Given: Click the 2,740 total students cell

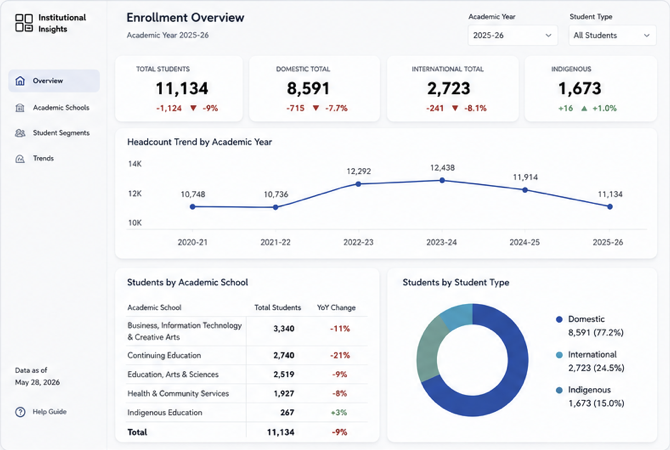Looking at the screenshot, I should click(284, 356).
